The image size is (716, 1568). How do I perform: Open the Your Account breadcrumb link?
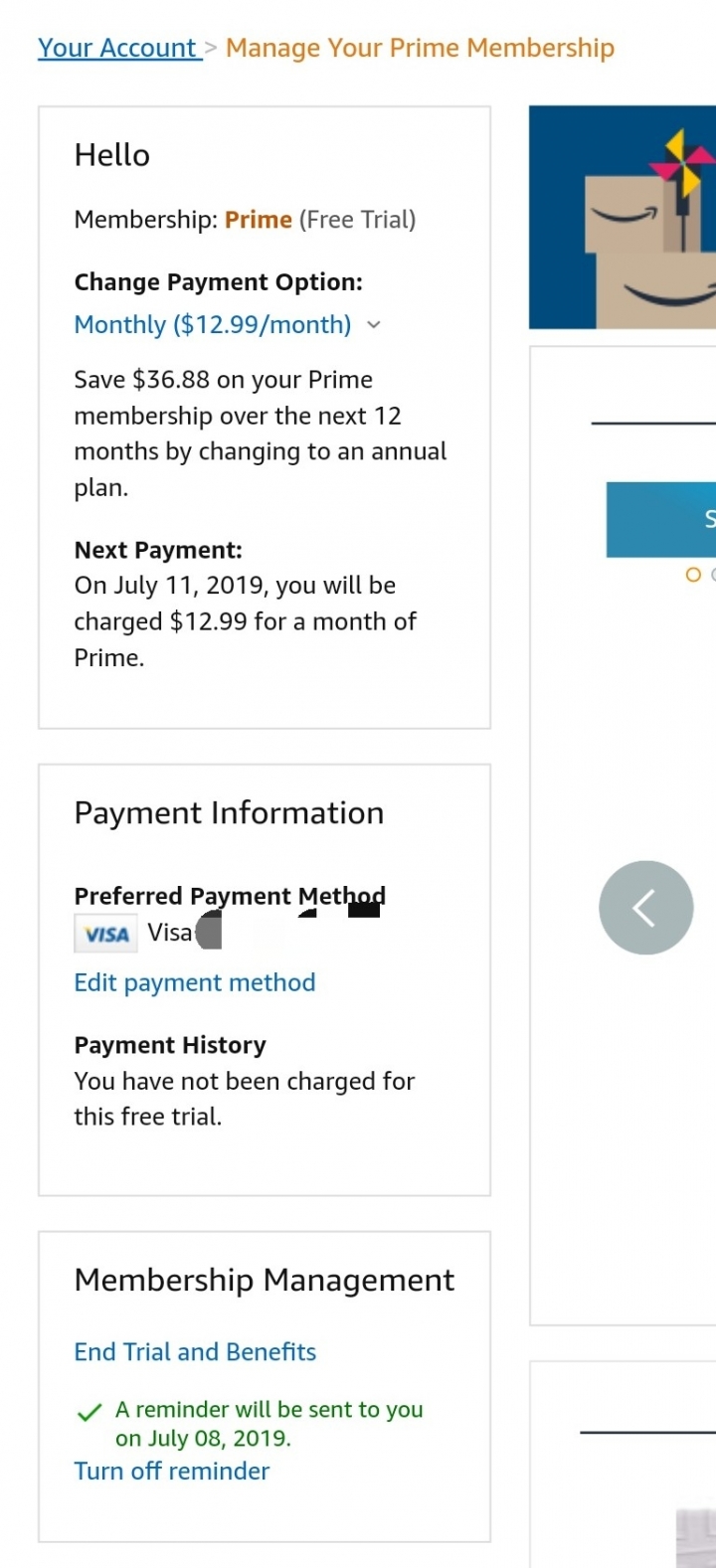[x=119, y=48]
